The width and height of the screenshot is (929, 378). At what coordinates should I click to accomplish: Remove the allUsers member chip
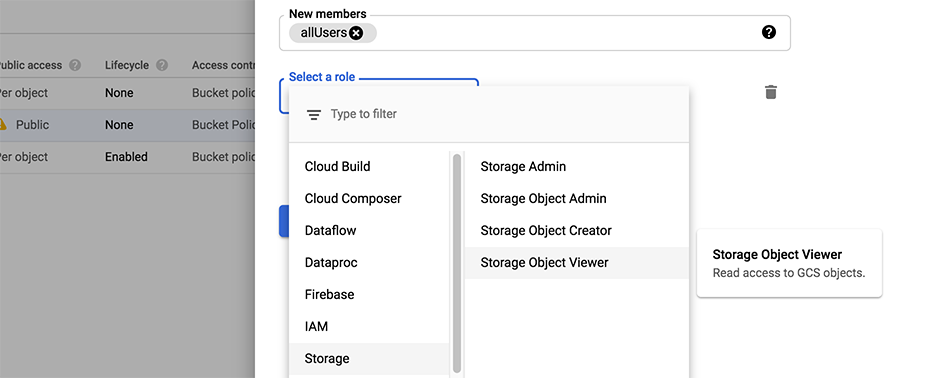(355, 33)
